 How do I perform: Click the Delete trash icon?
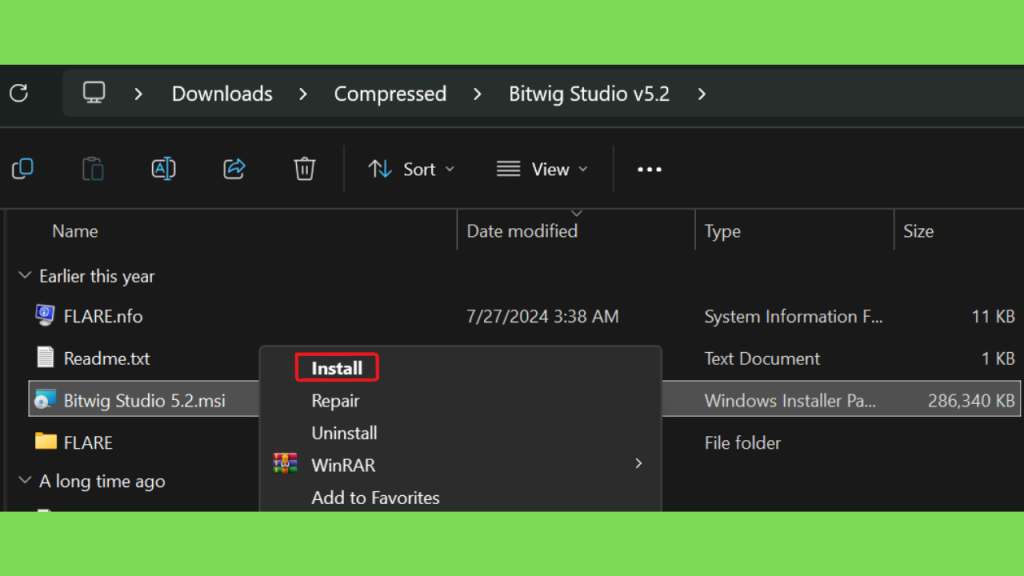pyautogui.click(x=304, y=168)
